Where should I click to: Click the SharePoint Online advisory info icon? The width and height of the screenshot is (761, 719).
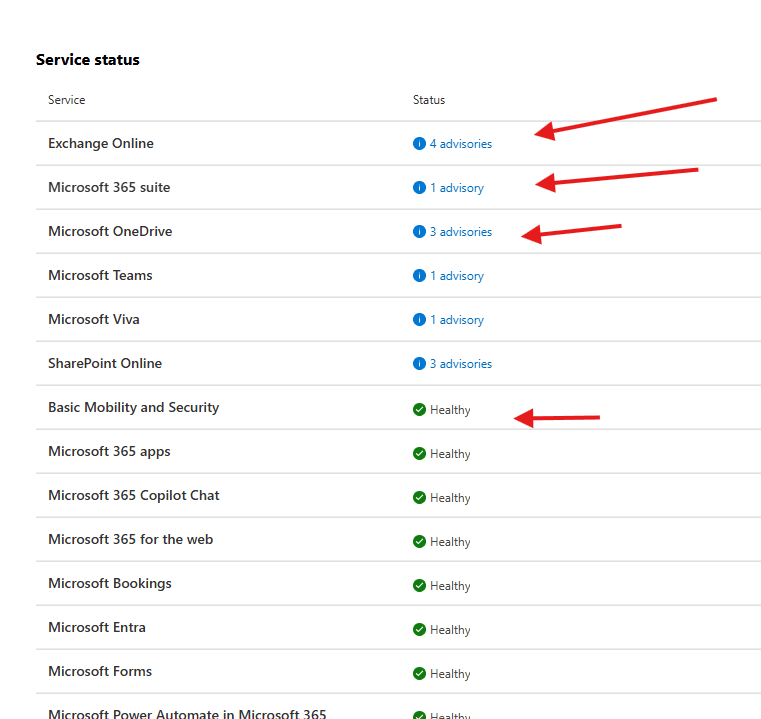click(x=419, y=364)
